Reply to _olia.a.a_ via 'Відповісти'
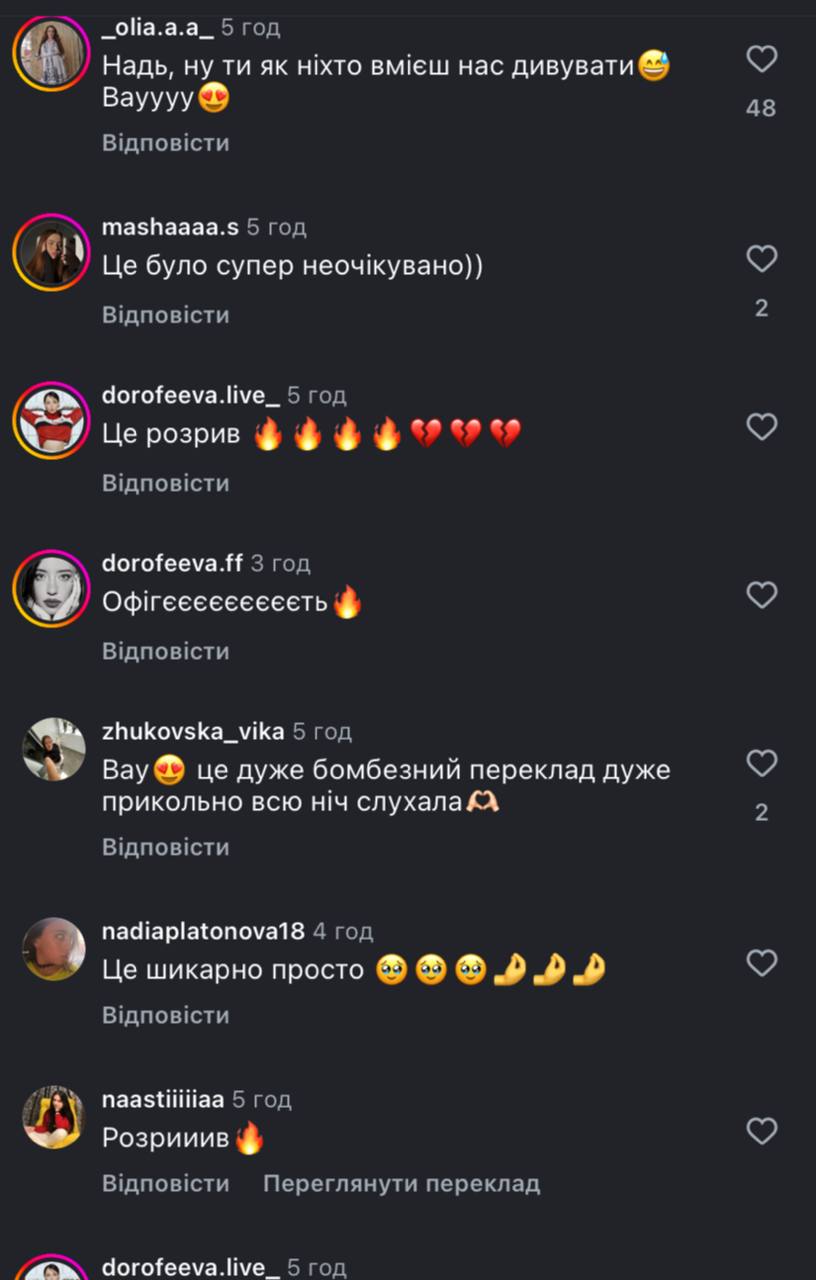Viewport: 816px width, 1280px height. pos(166,143)
